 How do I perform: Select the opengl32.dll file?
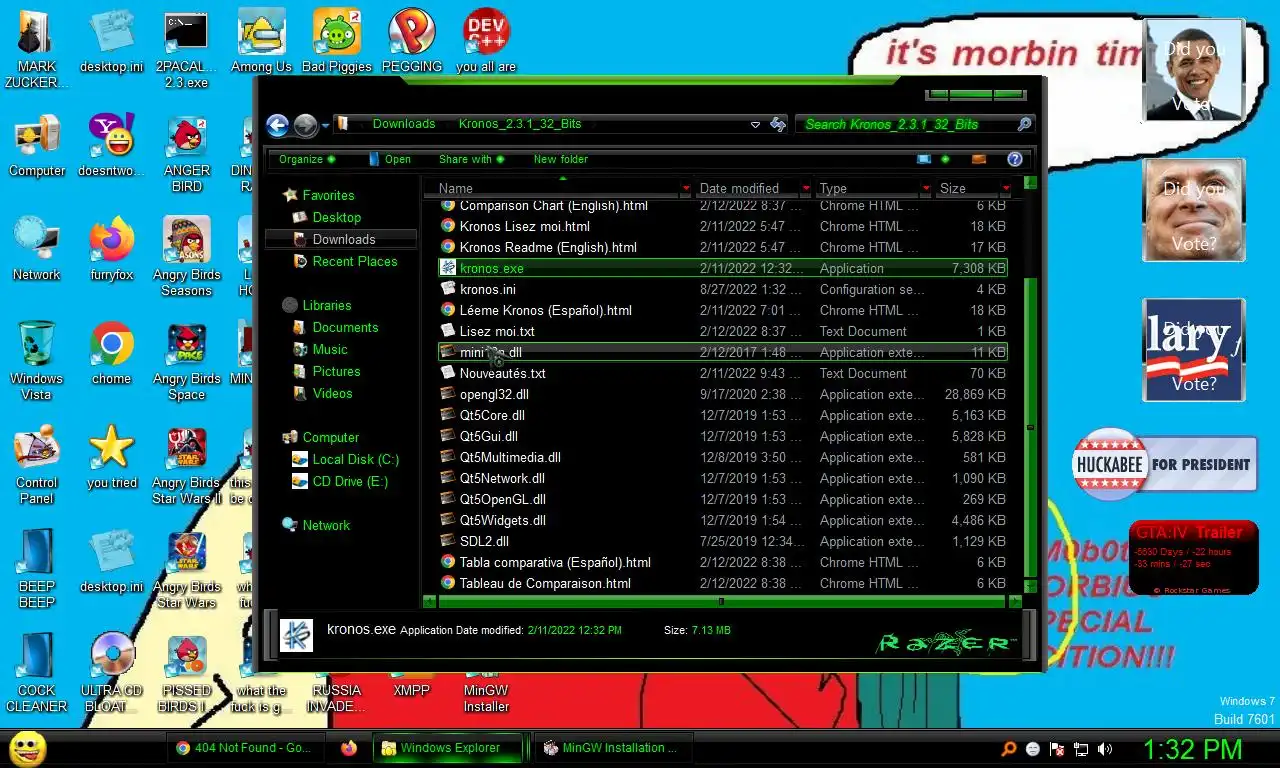pos(722,394)
